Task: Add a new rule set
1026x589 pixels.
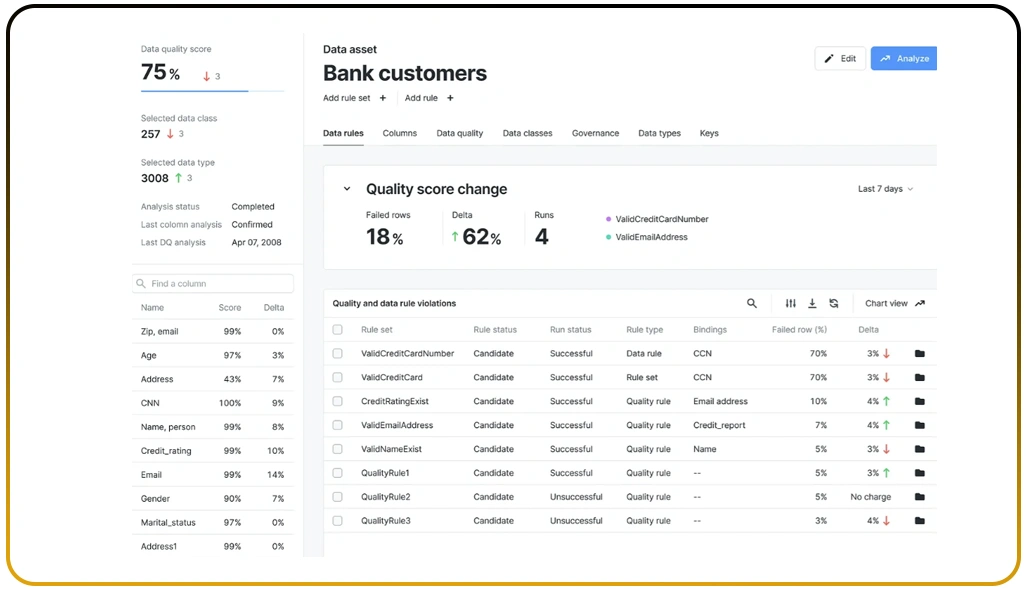Action: coord(347,98)
